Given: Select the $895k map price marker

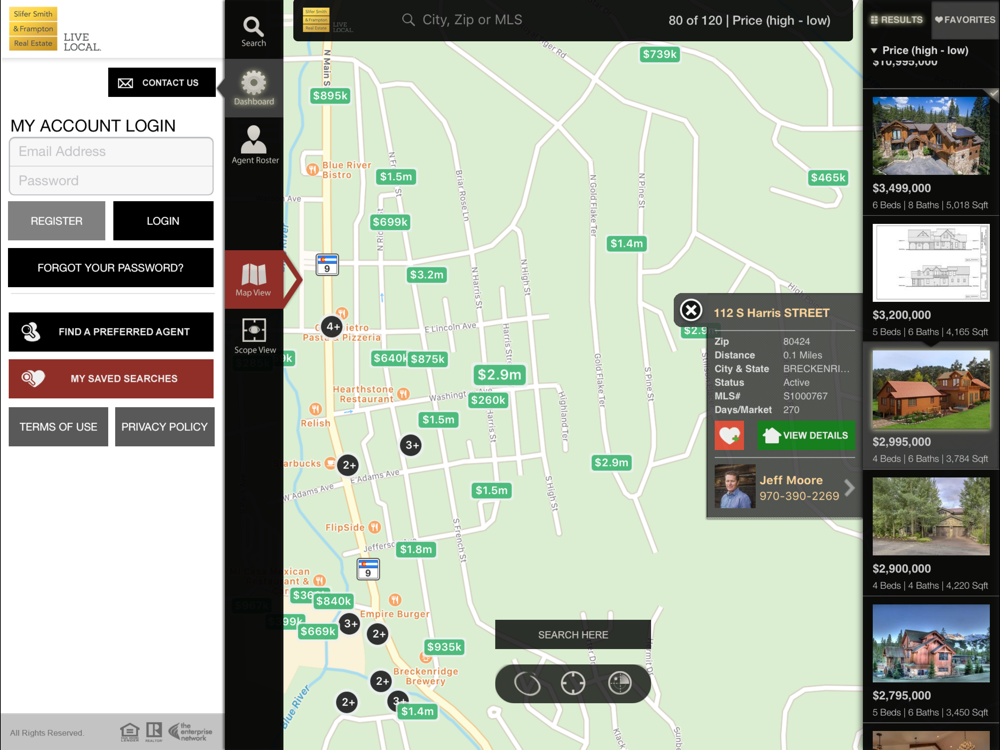Looking at the screenshot, I should tap(330, 96).
